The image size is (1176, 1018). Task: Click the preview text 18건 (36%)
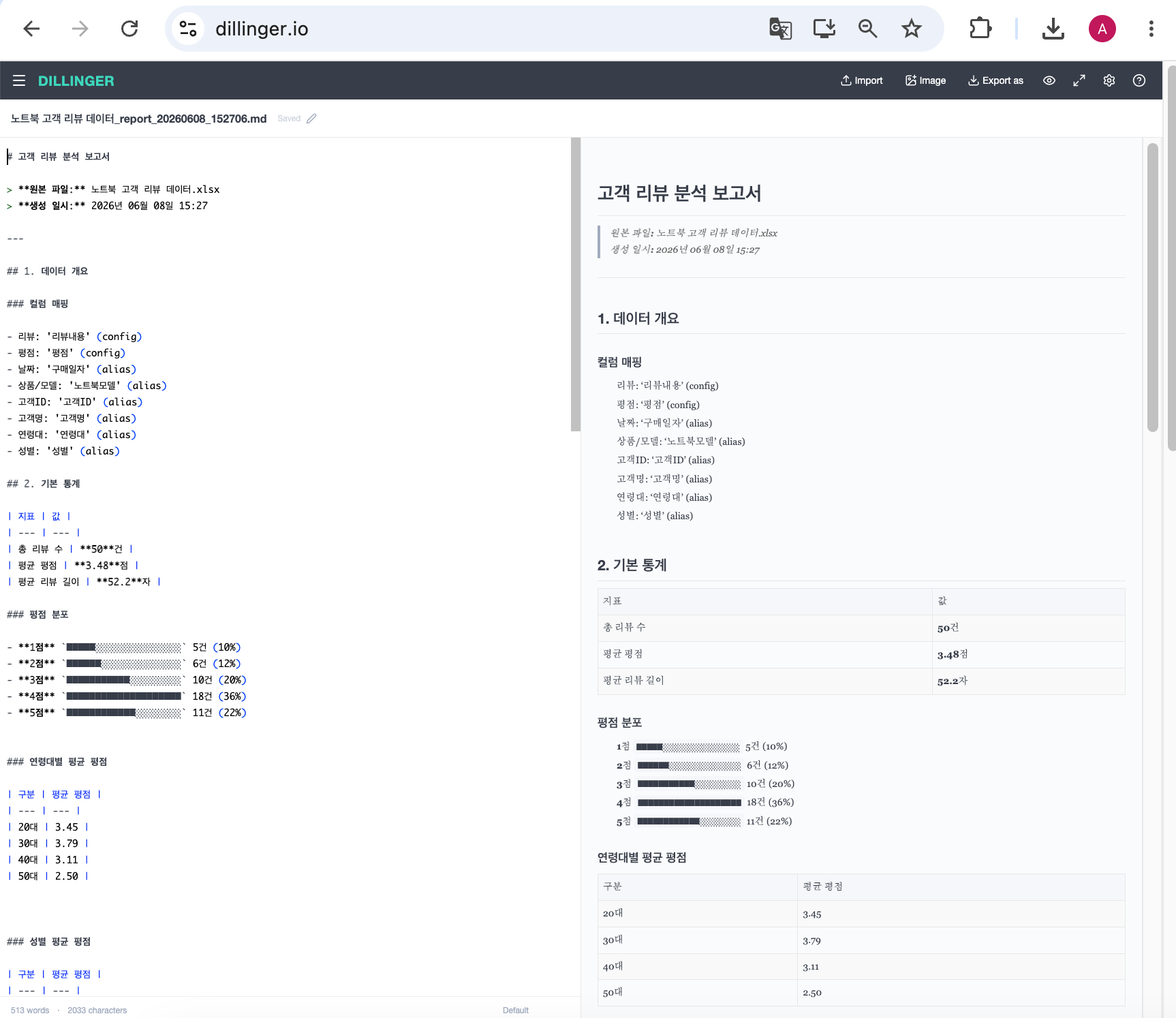pyautogui.click(x=771, y=803)
